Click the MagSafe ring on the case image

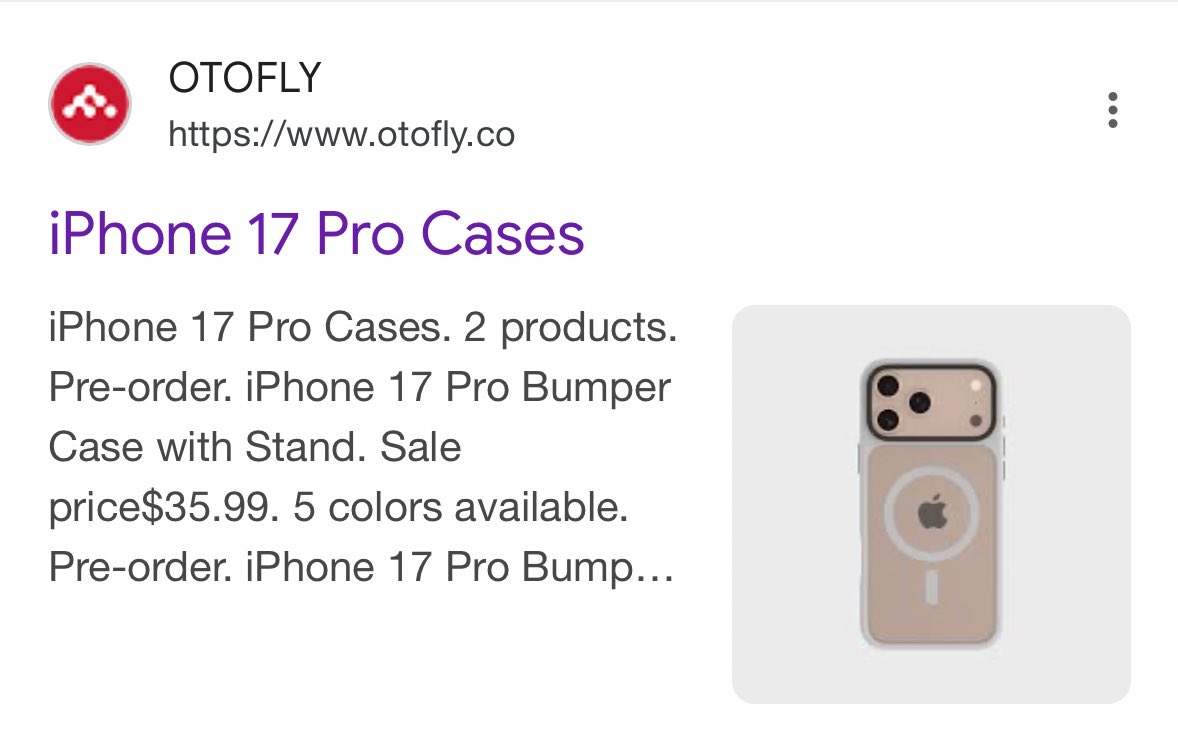pos(888,512)
